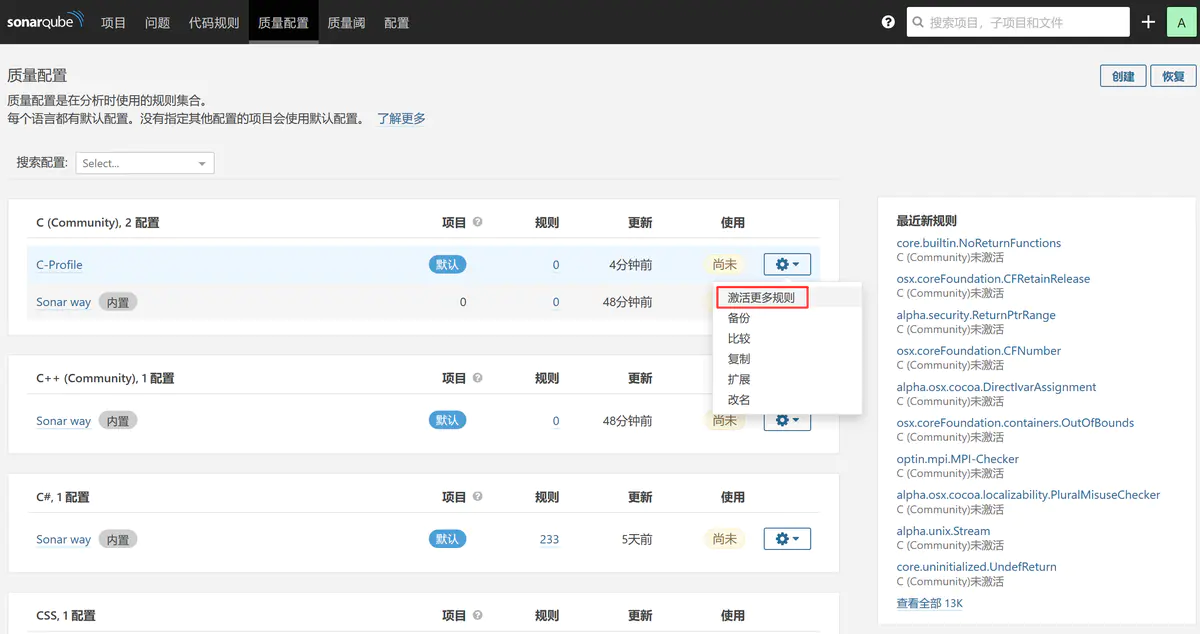The width and height of the screenshot is (1200, 634).
Task: Click rules count 0 for C++ Sonar way
Action: click(556, 421)
